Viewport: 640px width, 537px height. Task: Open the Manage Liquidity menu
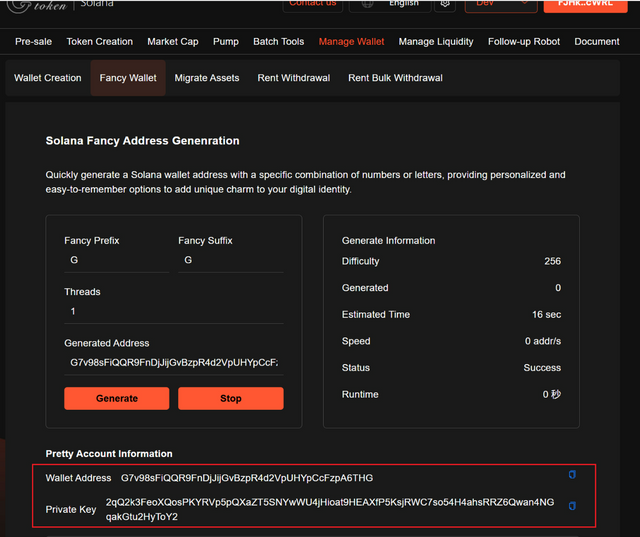436,42
